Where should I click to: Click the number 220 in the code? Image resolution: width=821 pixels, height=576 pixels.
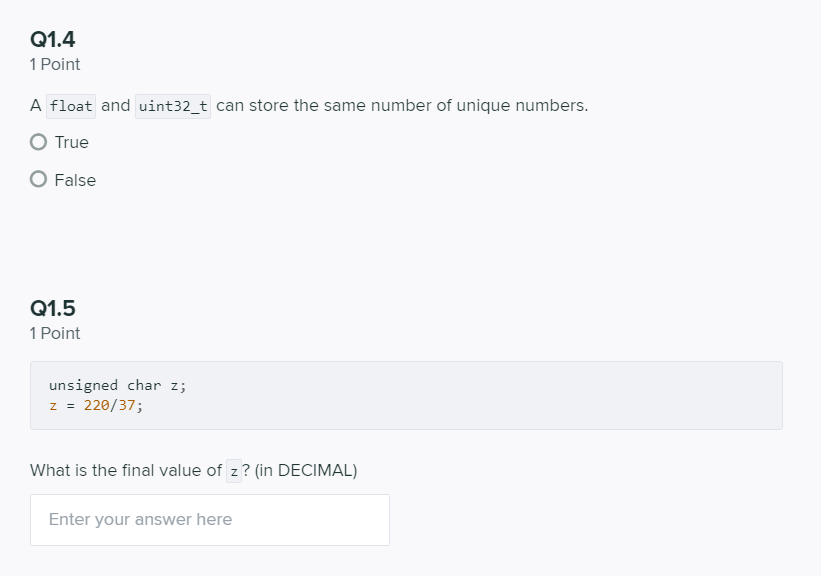click(96, 405)
